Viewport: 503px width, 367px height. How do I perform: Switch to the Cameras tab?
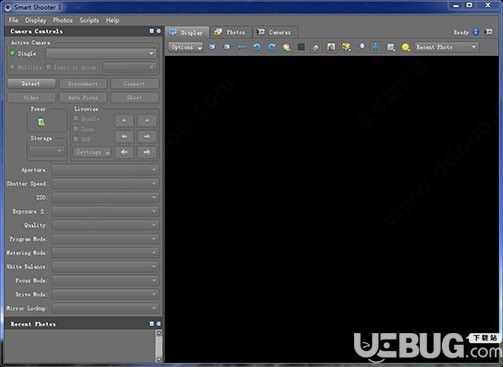(274, 32)
